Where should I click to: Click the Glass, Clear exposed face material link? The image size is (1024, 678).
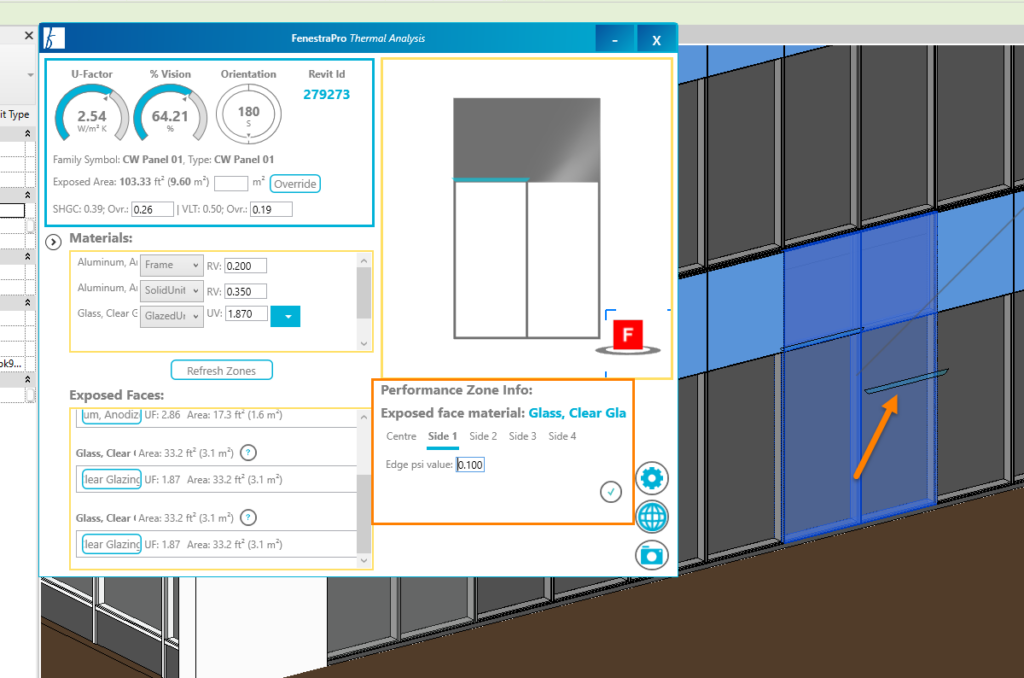[x=577, y=413]
